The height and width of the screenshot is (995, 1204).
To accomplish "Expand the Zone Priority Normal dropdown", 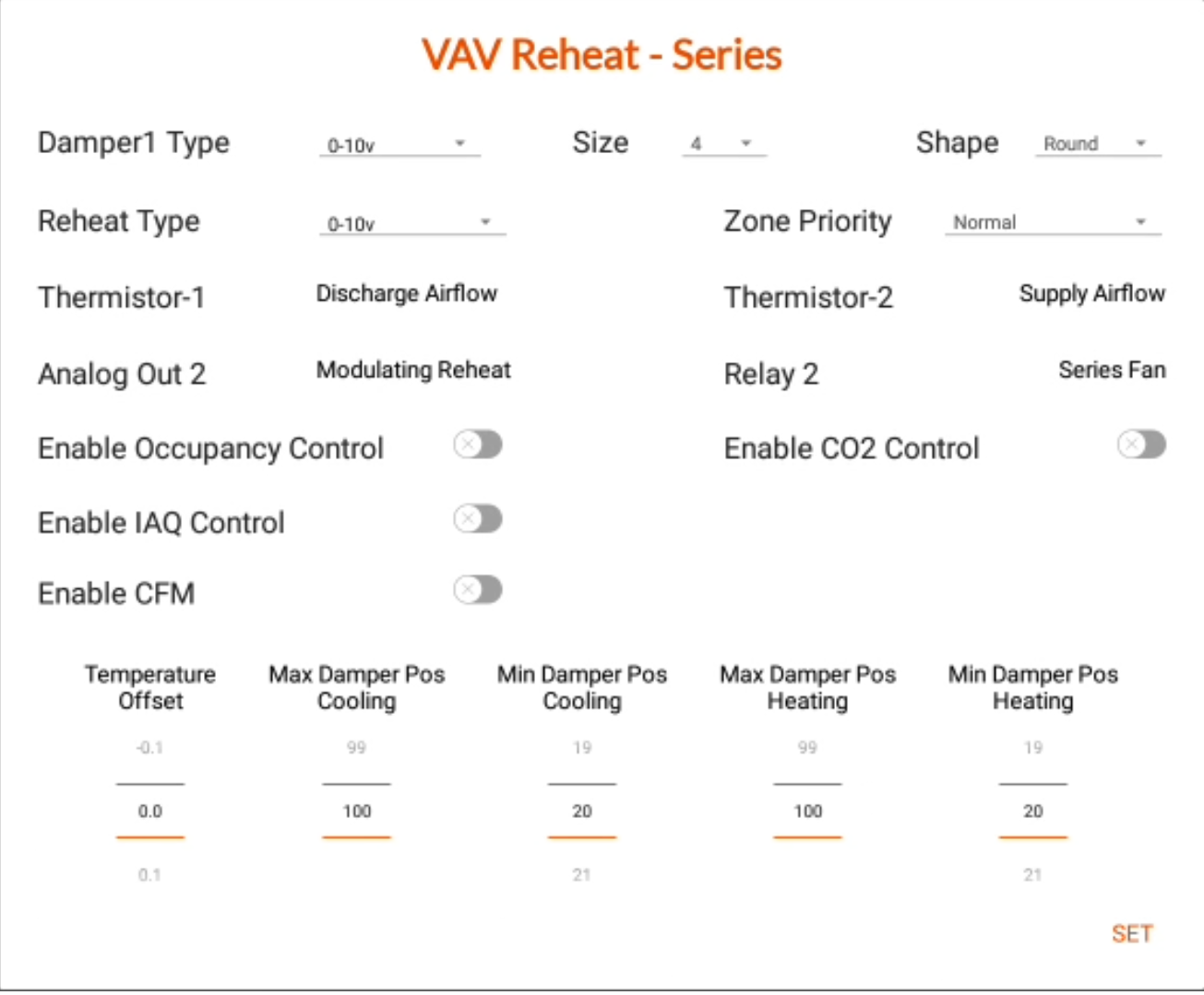I will (1053, 222).
